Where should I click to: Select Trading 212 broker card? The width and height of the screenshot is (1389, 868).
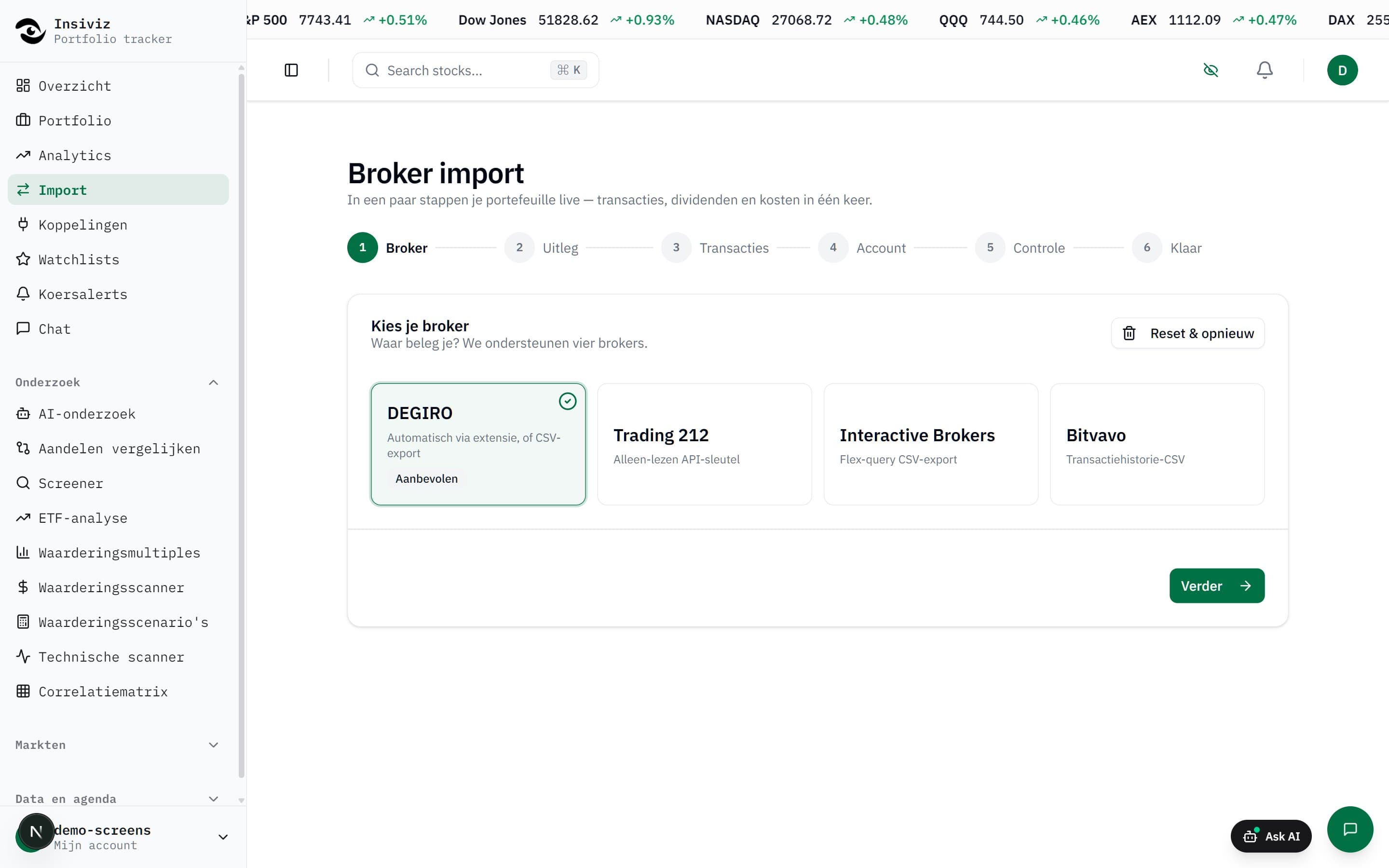(x=704, y=444)
